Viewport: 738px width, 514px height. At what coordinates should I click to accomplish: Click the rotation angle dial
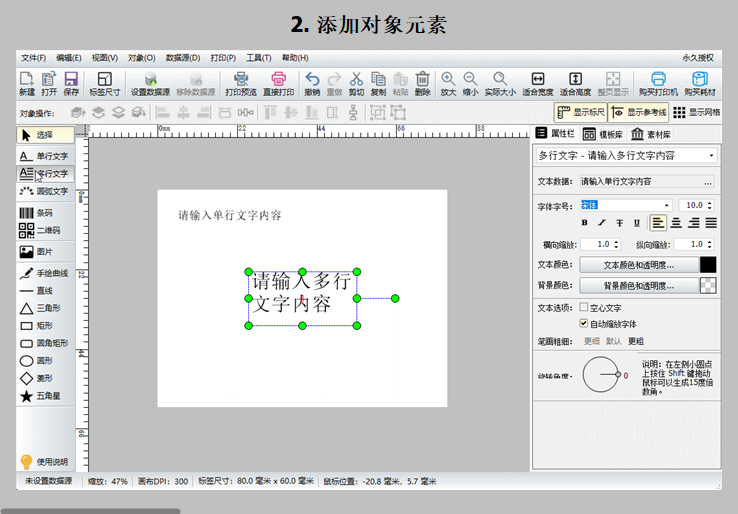(601, 375)
